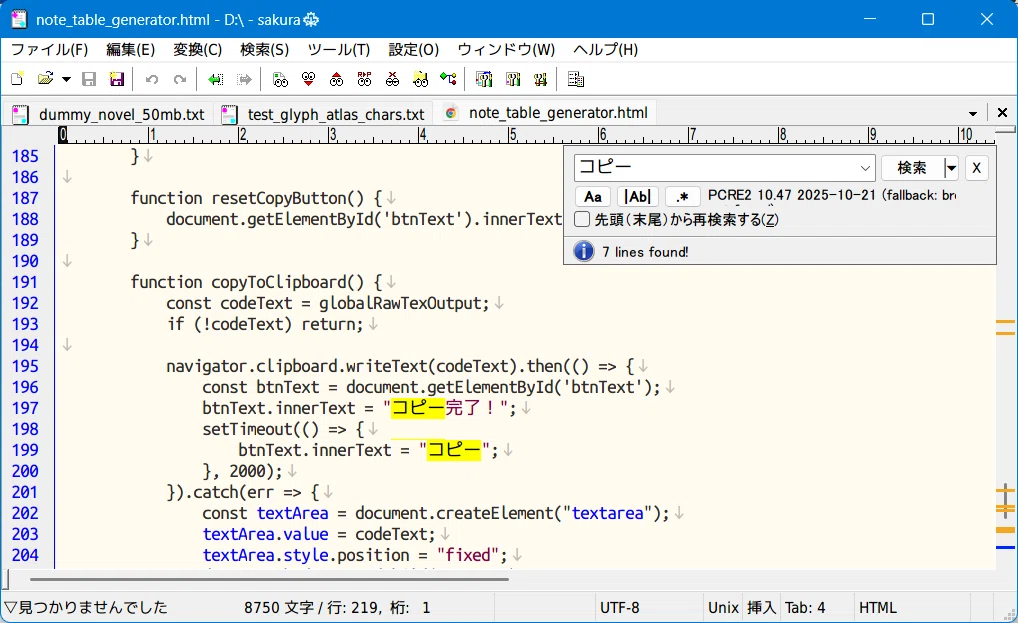Image resolution: width=1018 pixels, height=623 pixels.
Task: Toggle regular expression .* option
Action: coord(682,197)
